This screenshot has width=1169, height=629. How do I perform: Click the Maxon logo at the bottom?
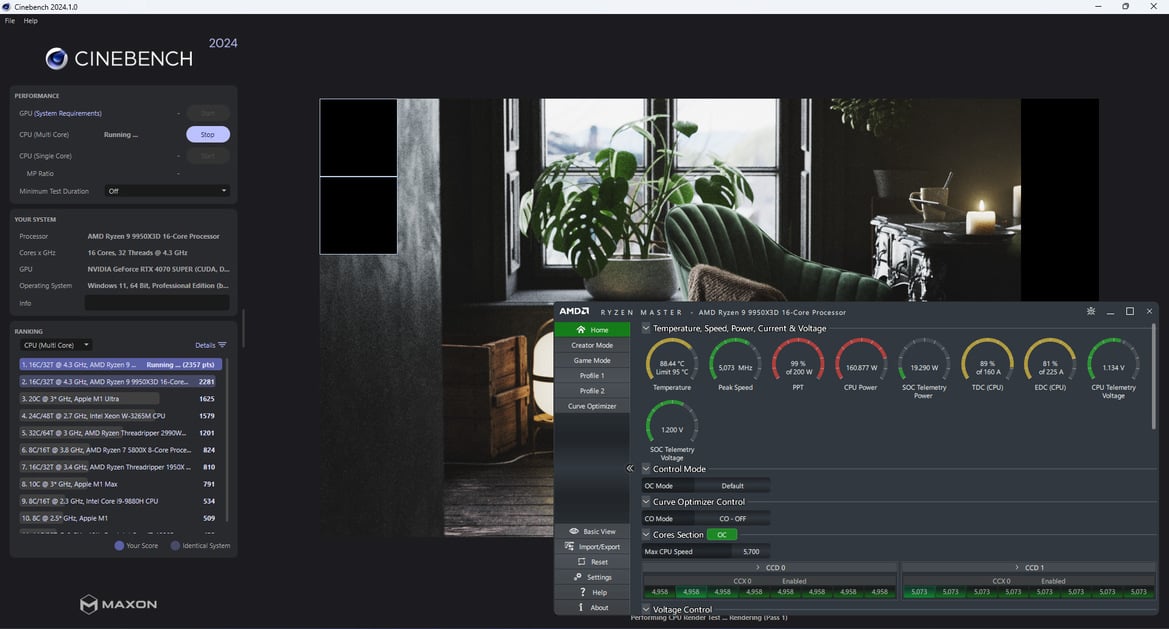tap(119, 604)
